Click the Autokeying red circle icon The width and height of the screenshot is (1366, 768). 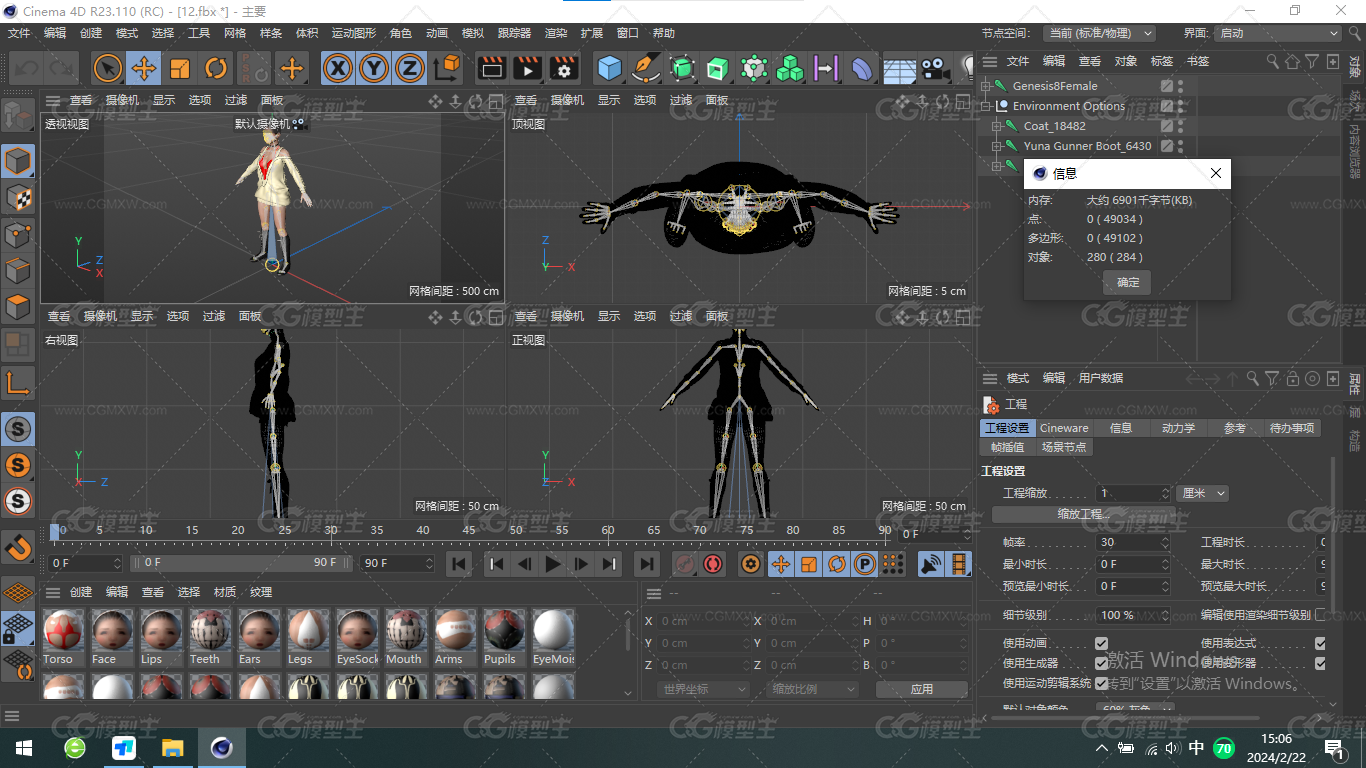[x=713, y=564]
